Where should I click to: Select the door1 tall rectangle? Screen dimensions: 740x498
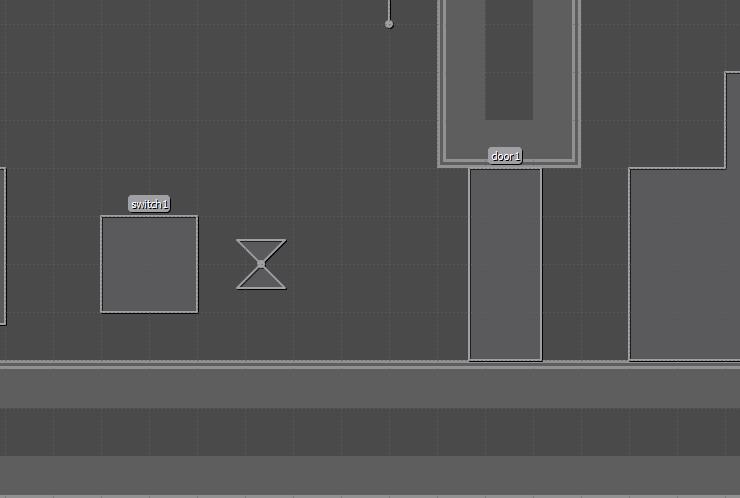click(505, 264)
